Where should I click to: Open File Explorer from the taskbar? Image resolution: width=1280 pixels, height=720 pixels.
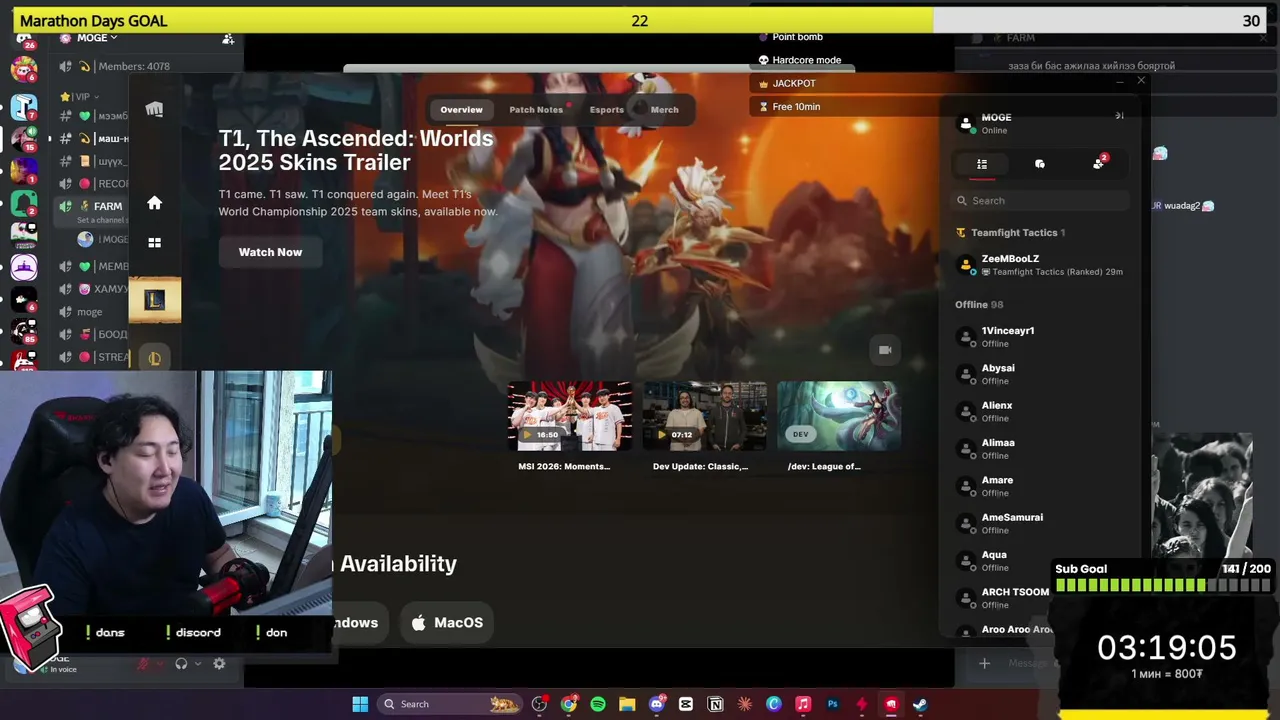pyautogui.click(x=627, y=704)
